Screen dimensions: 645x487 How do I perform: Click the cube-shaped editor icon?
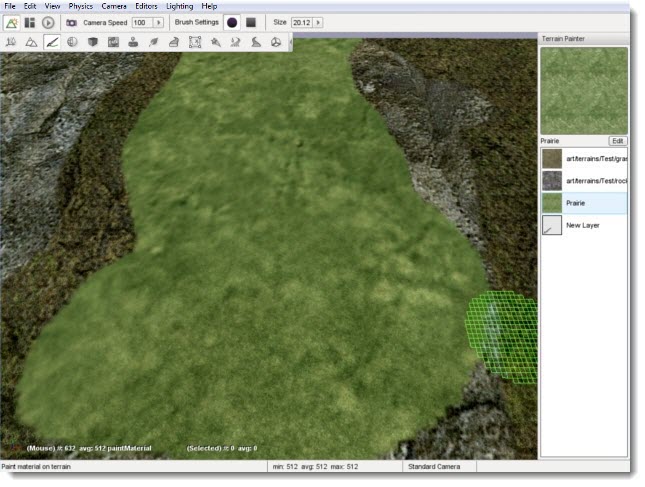click(x=92, y=42)
